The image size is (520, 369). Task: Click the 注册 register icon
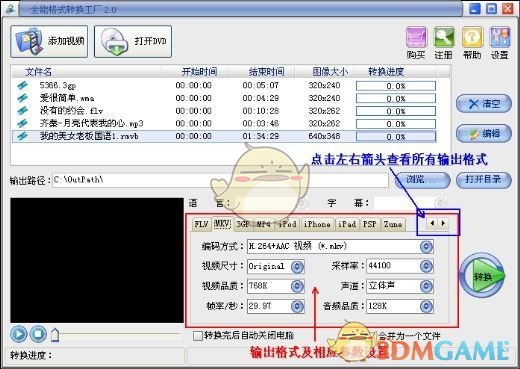[444, 43]
